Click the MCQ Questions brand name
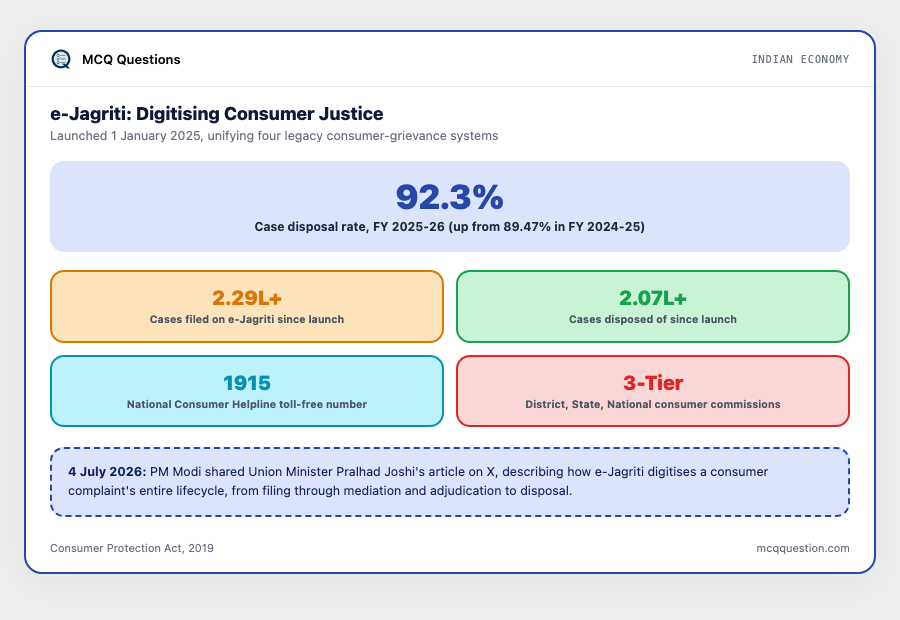This screenshot has width=900, height=620. click(x=131, y=60)
